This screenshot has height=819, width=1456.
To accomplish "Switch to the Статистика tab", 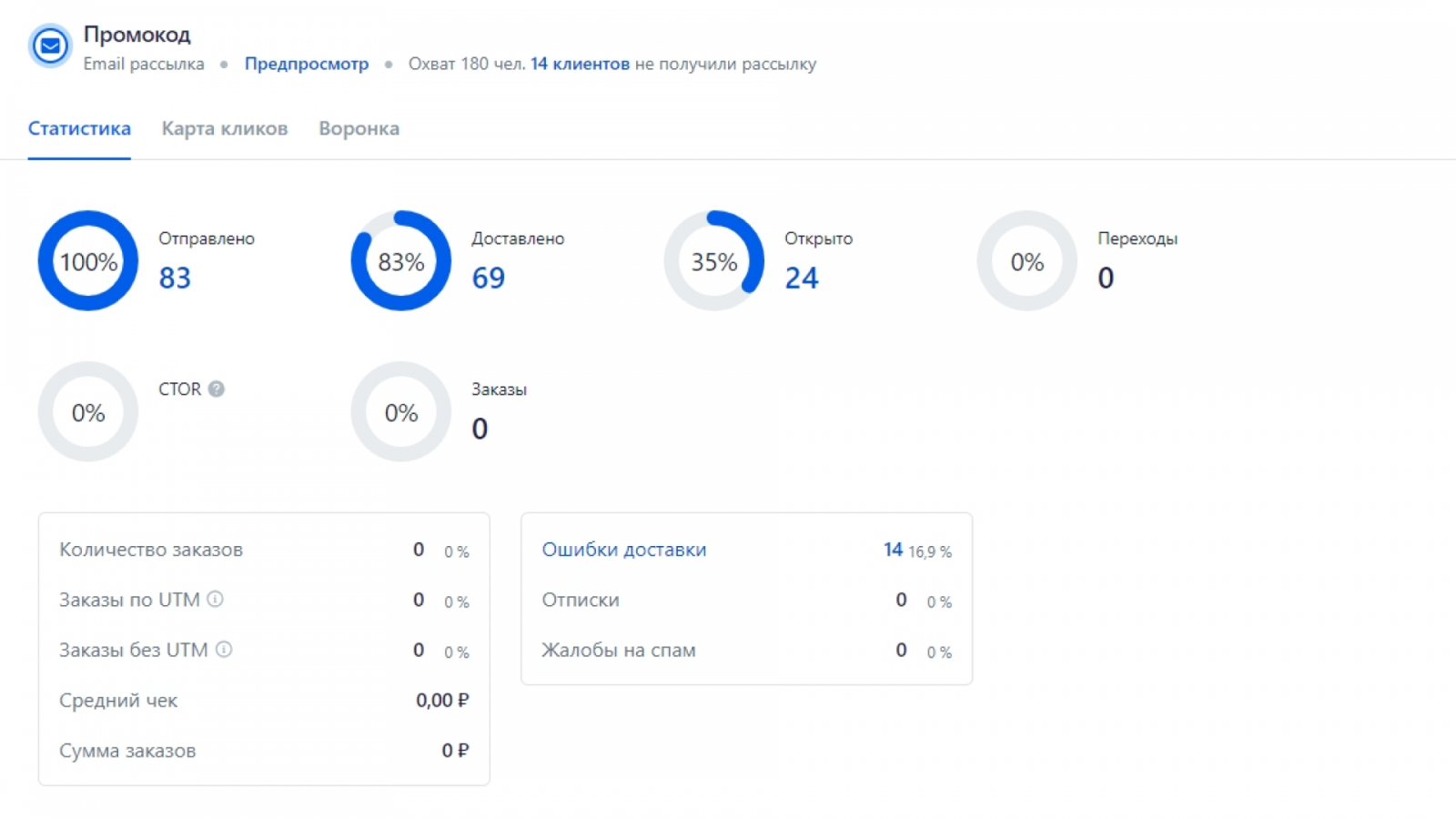I will coord(79,128).
